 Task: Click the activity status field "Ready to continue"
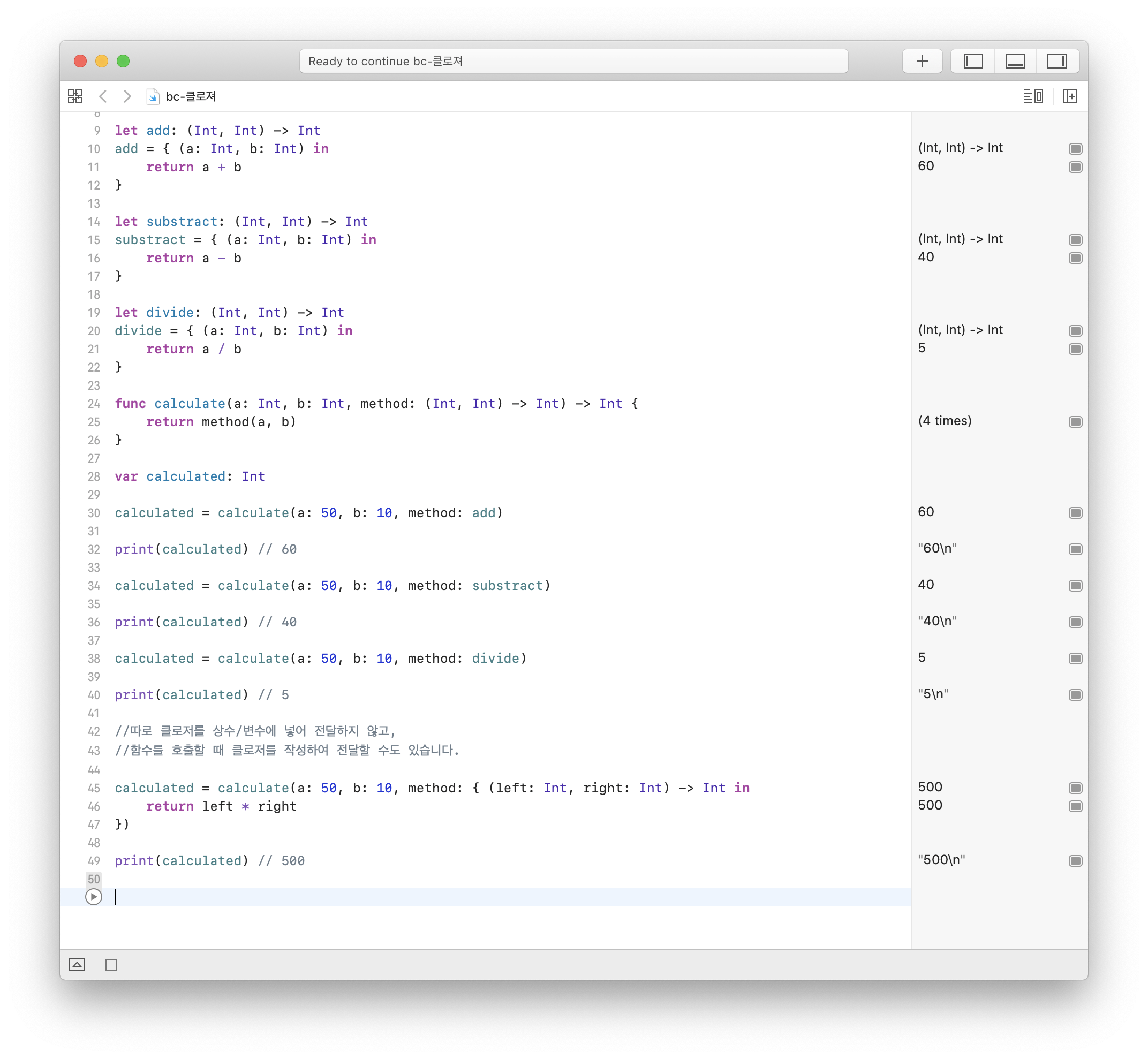pos(573,62)
